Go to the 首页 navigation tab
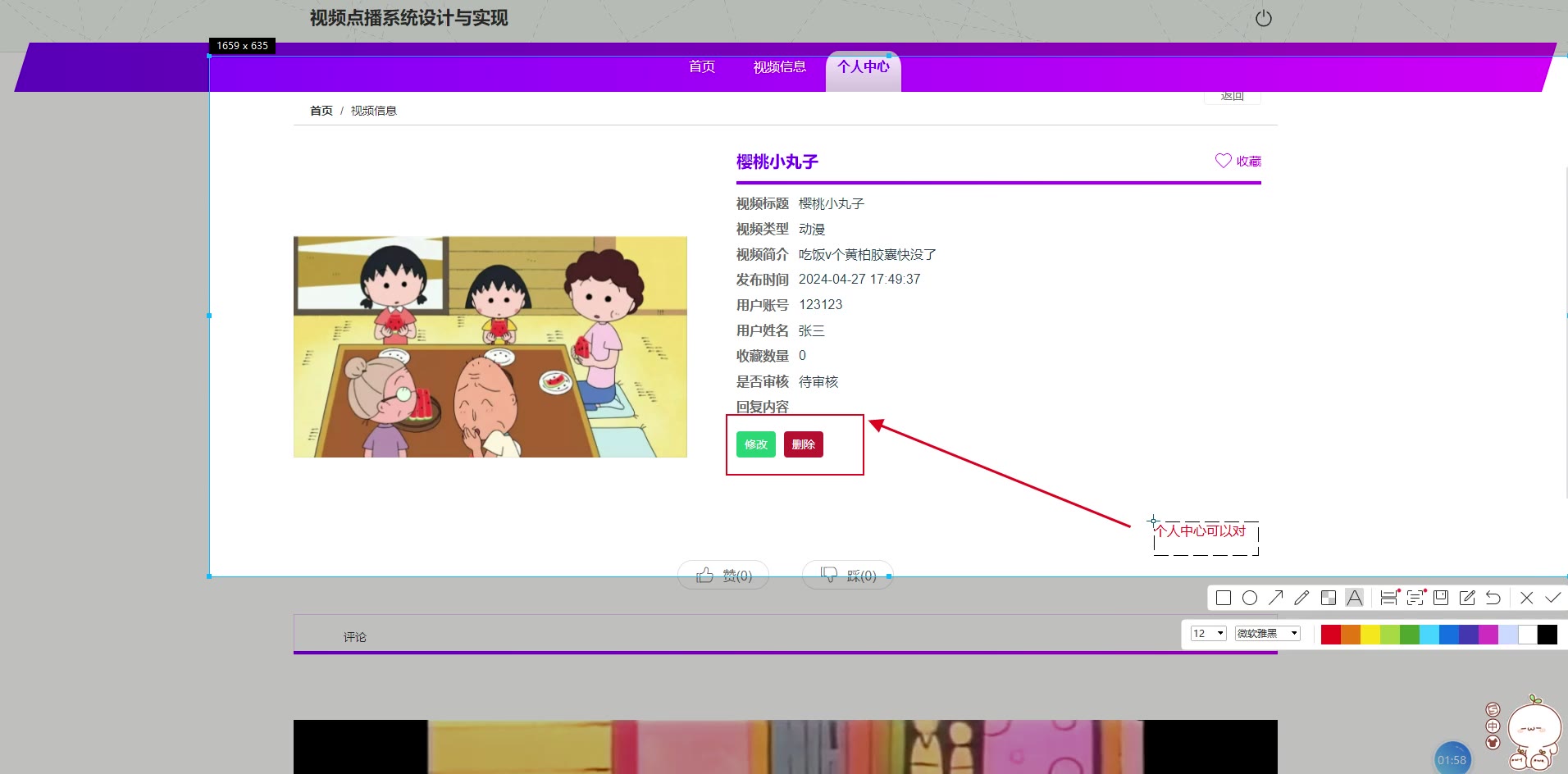This screenshot has width=1568, height=774. 702,66
